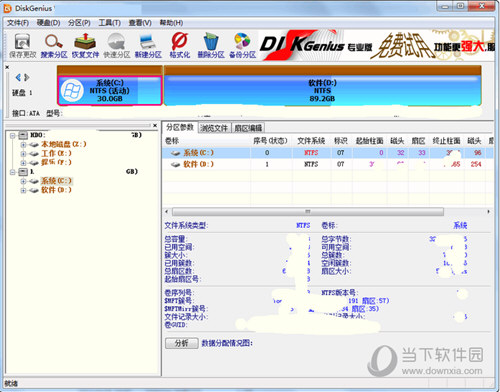
Task: Switch to the 扇区编辑 tab
Action: click(x=248, y=128)
